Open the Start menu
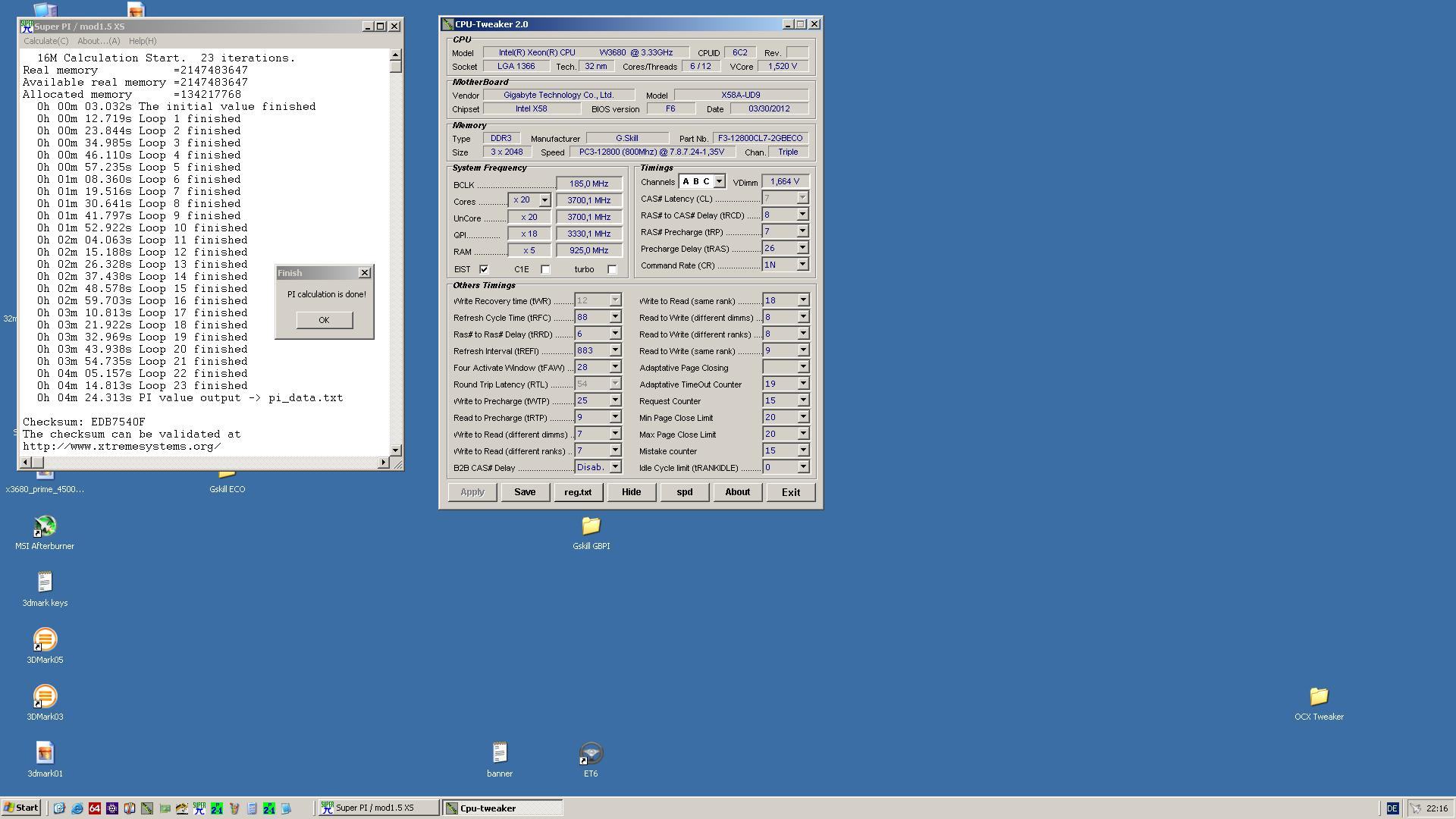Viewport: 1456px width, 819px height. point(21,808)
